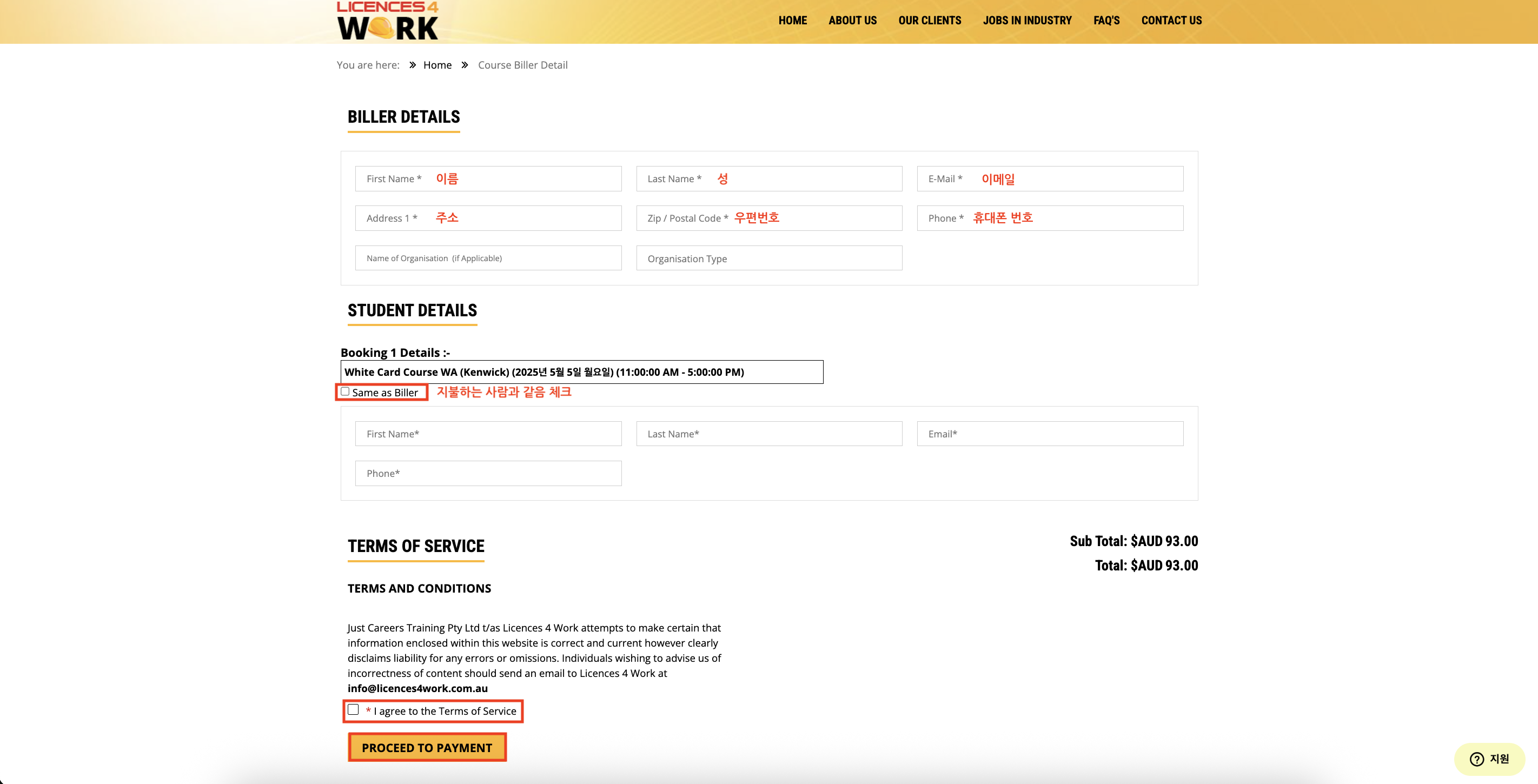Click the Name of Organisation field
Screen dimensions: 1538x784
click(488, 258)
